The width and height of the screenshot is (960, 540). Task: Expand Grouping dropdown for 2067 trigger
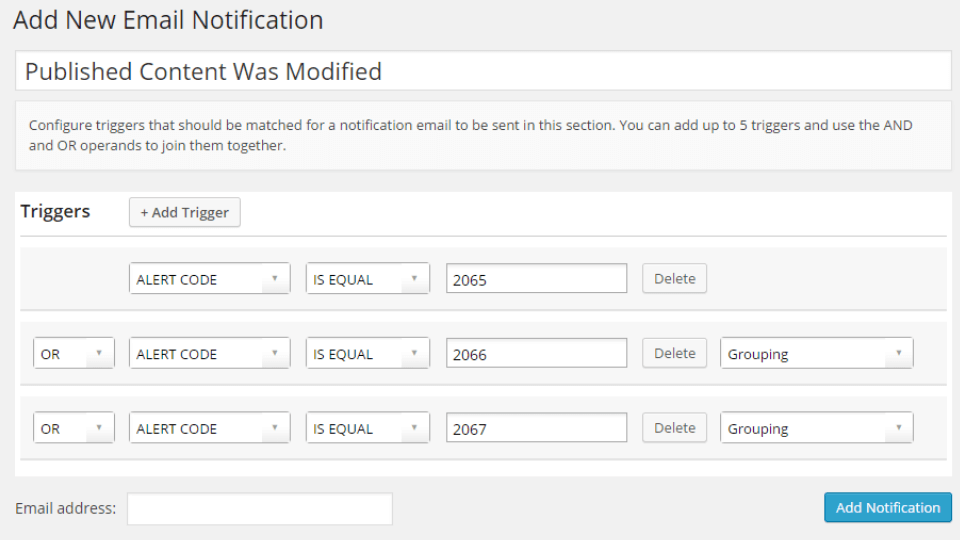coord(816,428)
